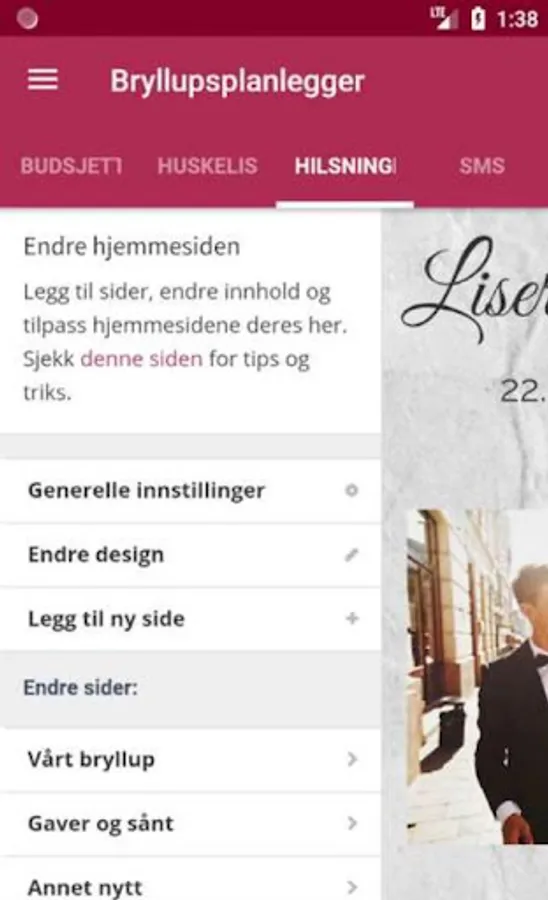Tap the LTE signal icon
Viewport: 548px width, 900px height.
click(x=444, y=19)
